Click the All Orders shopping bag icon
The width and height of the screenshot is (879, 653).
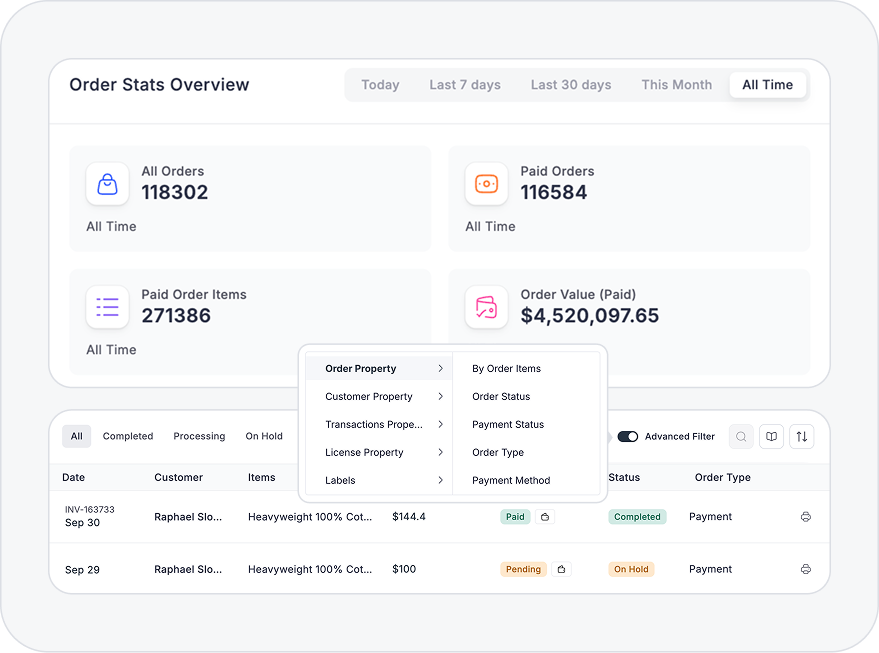[x=107, y=184]
